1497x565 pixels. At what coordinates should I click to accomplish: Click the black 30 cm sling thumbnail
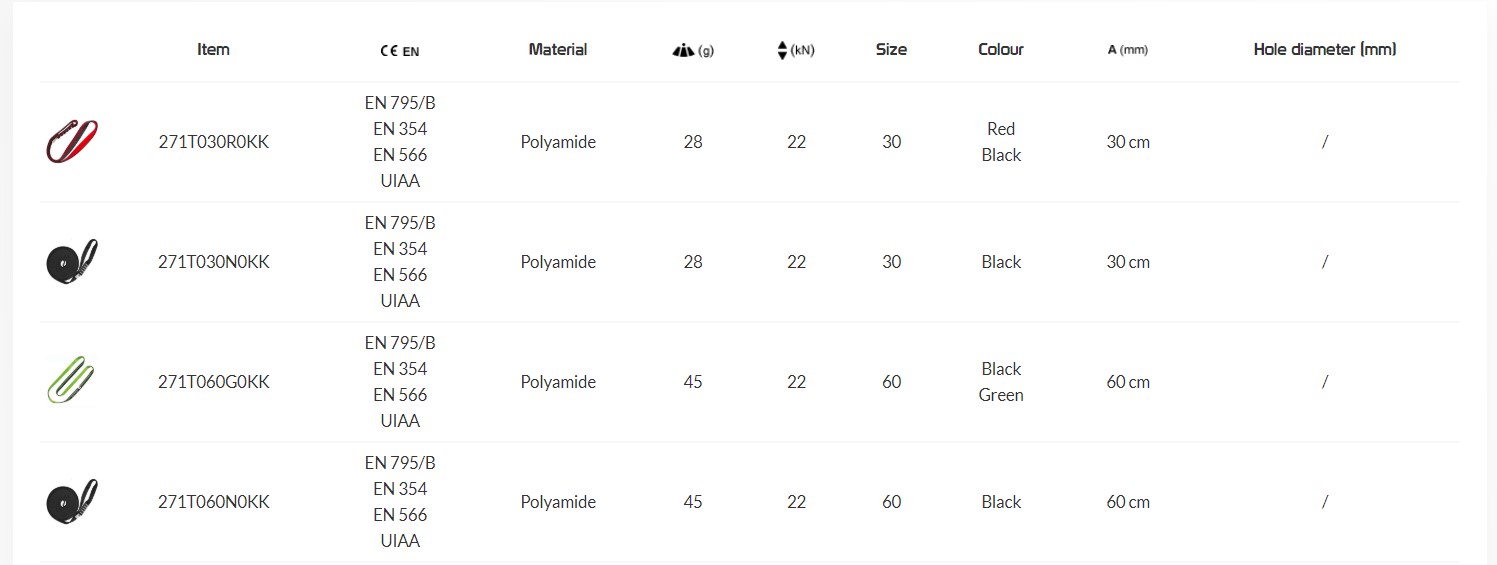tap(72, 262)
